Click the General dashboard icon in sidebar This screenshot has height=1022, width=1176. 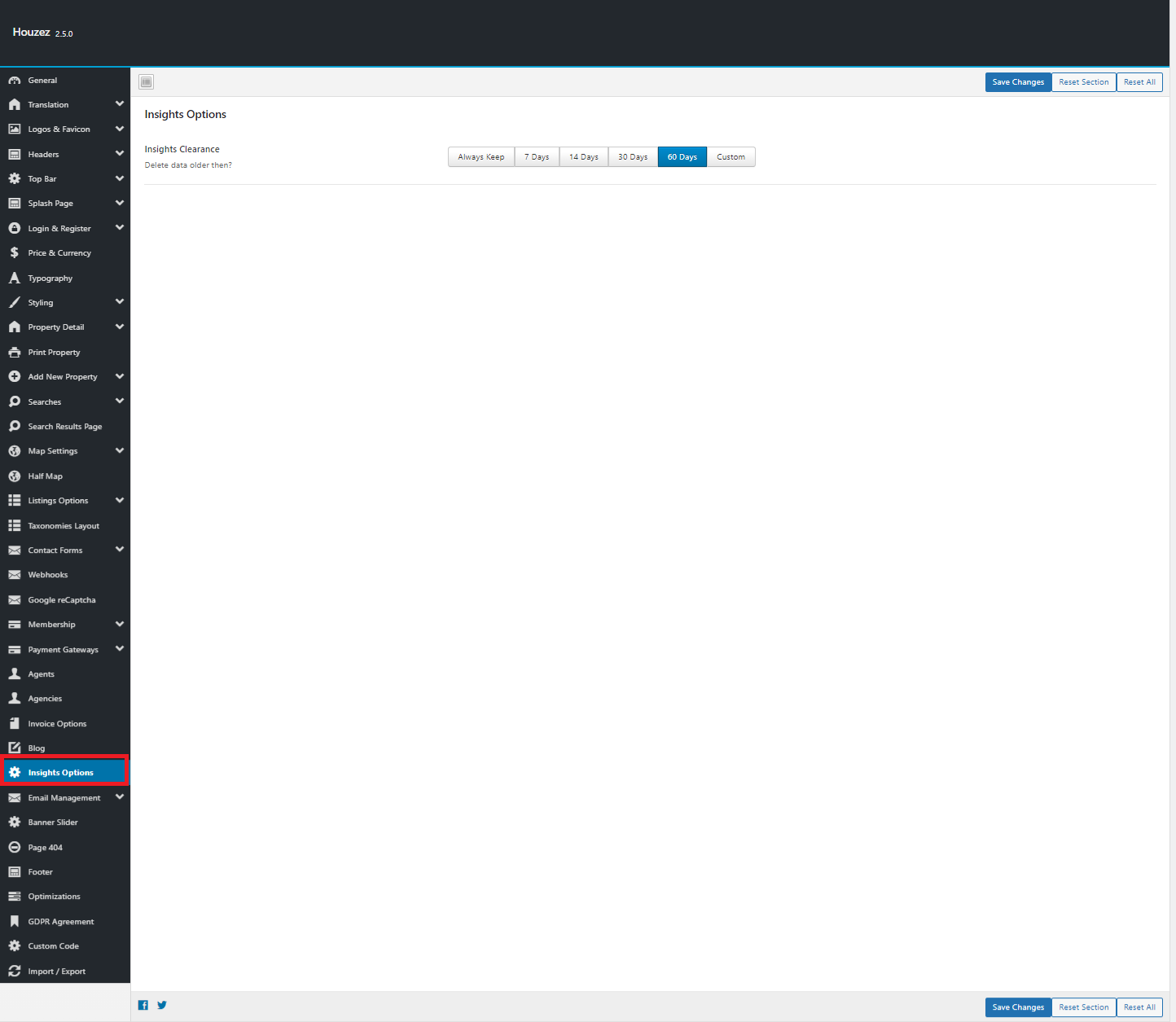point(15,81)
